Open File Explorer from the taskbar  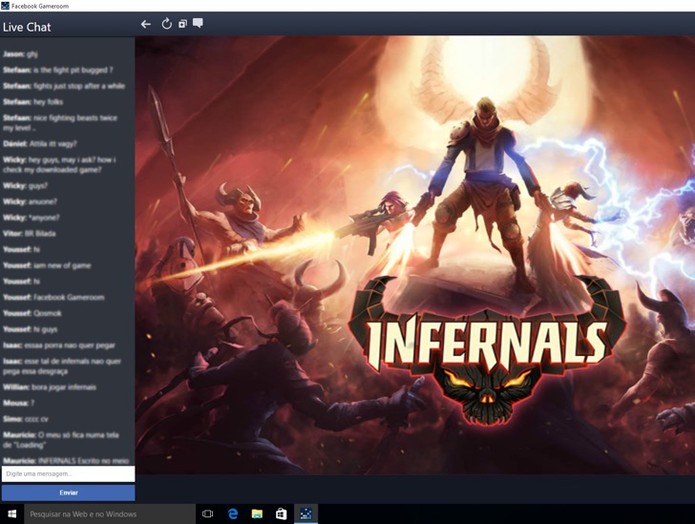point(257,514)
